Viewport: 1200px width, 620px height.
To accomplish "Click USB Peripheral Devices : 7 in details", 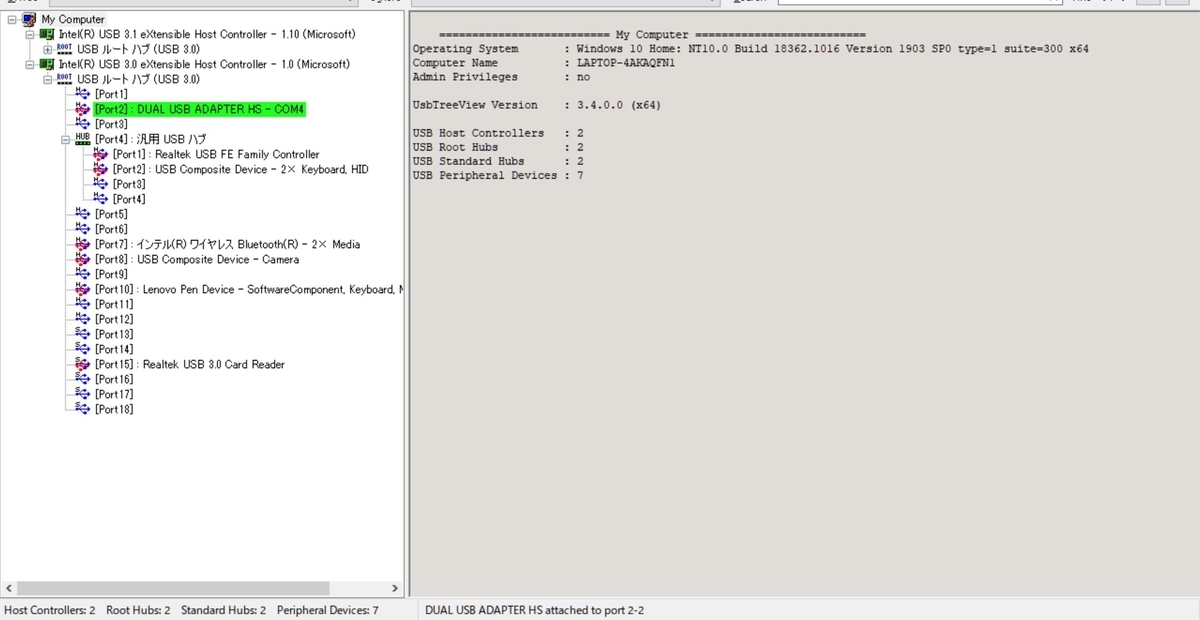I will 498,175.
